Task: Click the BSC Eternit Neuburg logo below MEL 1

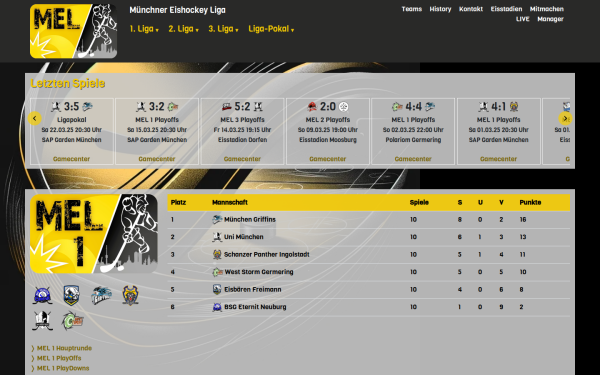Action: [42, 295]
